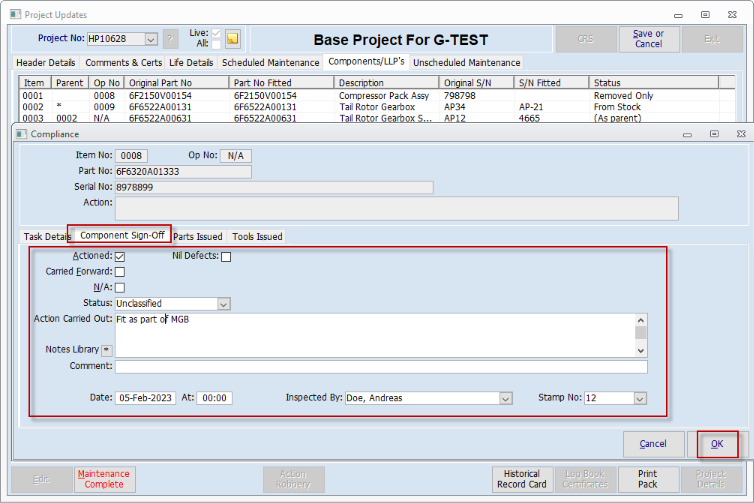Toggle the Actioned checkbox
The height and width of the screenshot is (503, 754).
point(120,257)
